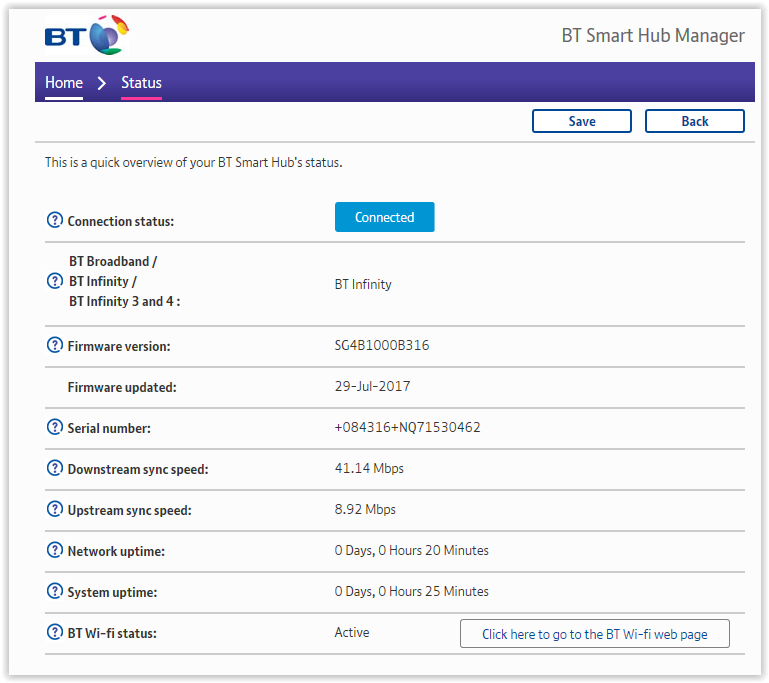Screen dimensions: 769x683
Task: Select firmware updated date 29-Jul-2017
Action: point(372,386)
